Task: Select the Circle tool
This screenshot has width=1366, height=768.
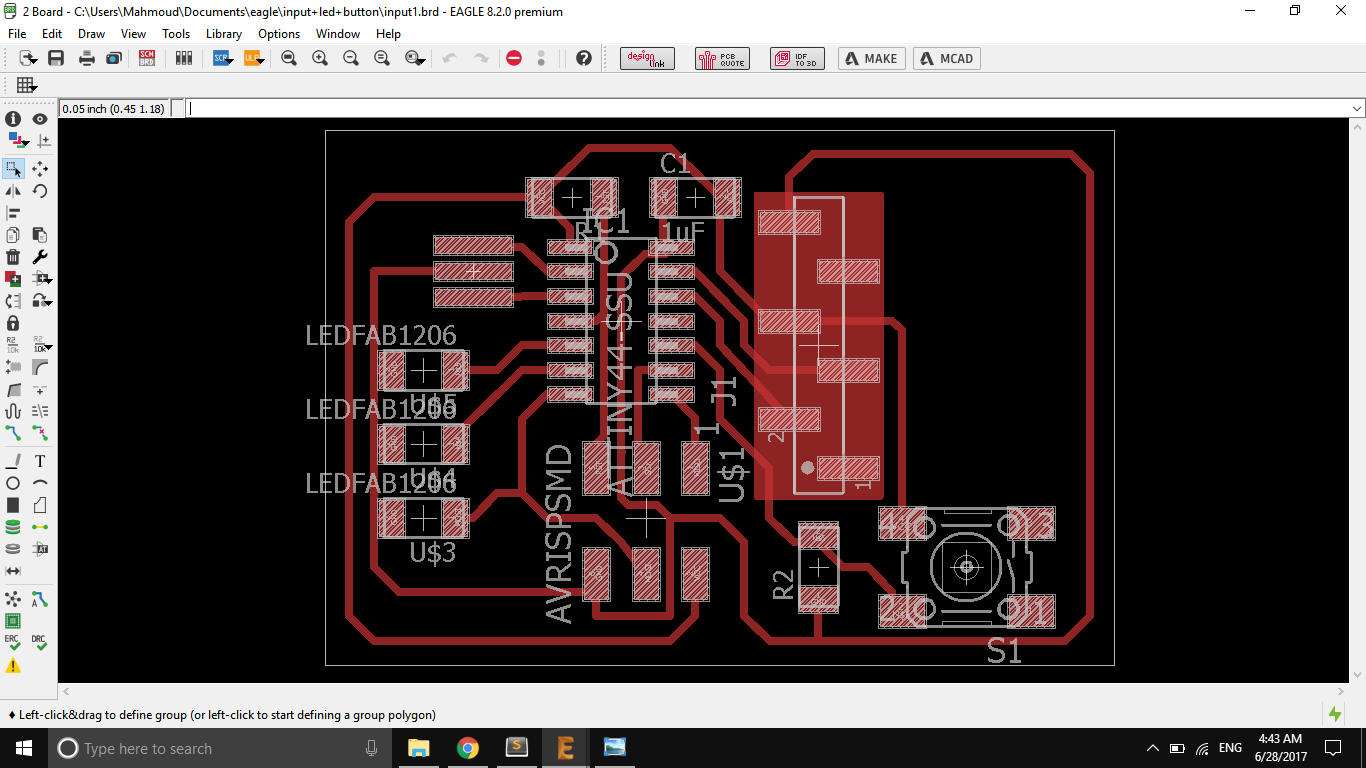Action: (x=13, y=483)
